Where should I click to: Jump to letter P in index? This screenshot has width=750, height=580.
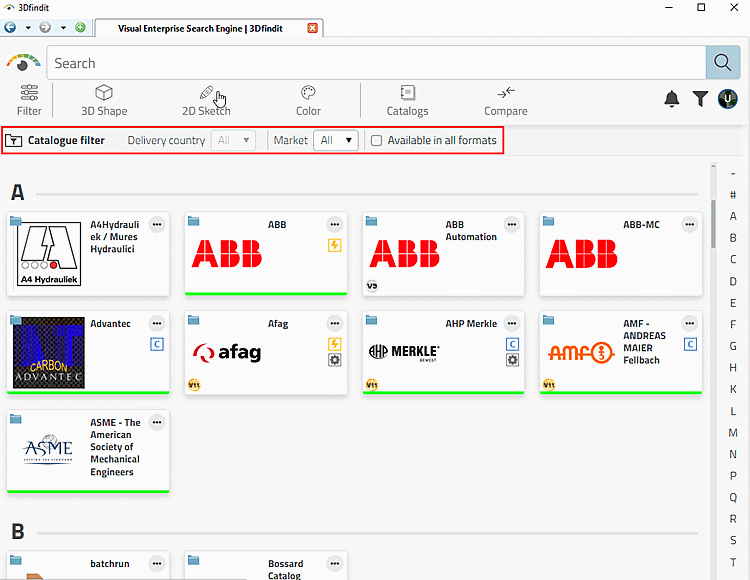coord(733,476)
